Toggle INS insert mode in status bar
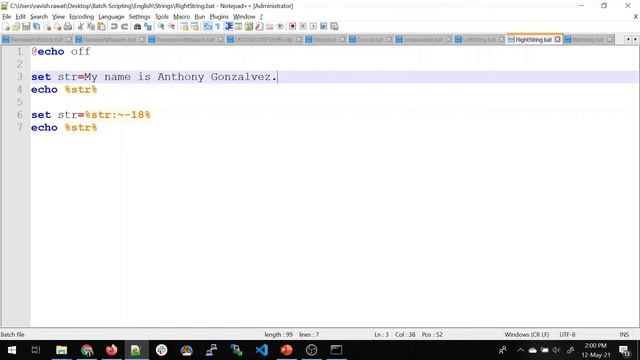The width and height of the screenshot is (640, 360). tap(624, 334)
